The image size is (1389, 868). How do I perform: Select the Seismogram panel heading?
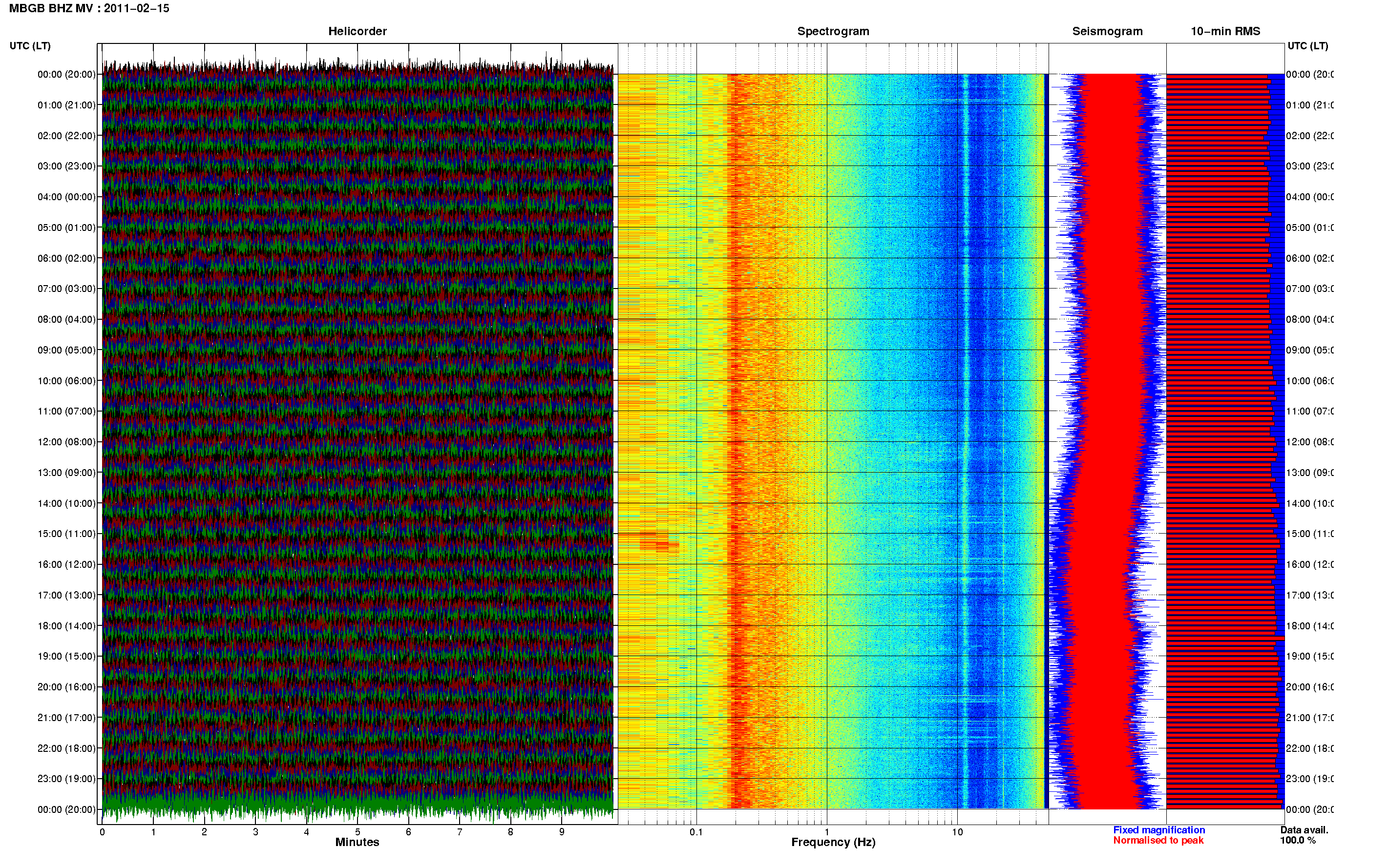pyautogui.click(x=1107, y=31)
